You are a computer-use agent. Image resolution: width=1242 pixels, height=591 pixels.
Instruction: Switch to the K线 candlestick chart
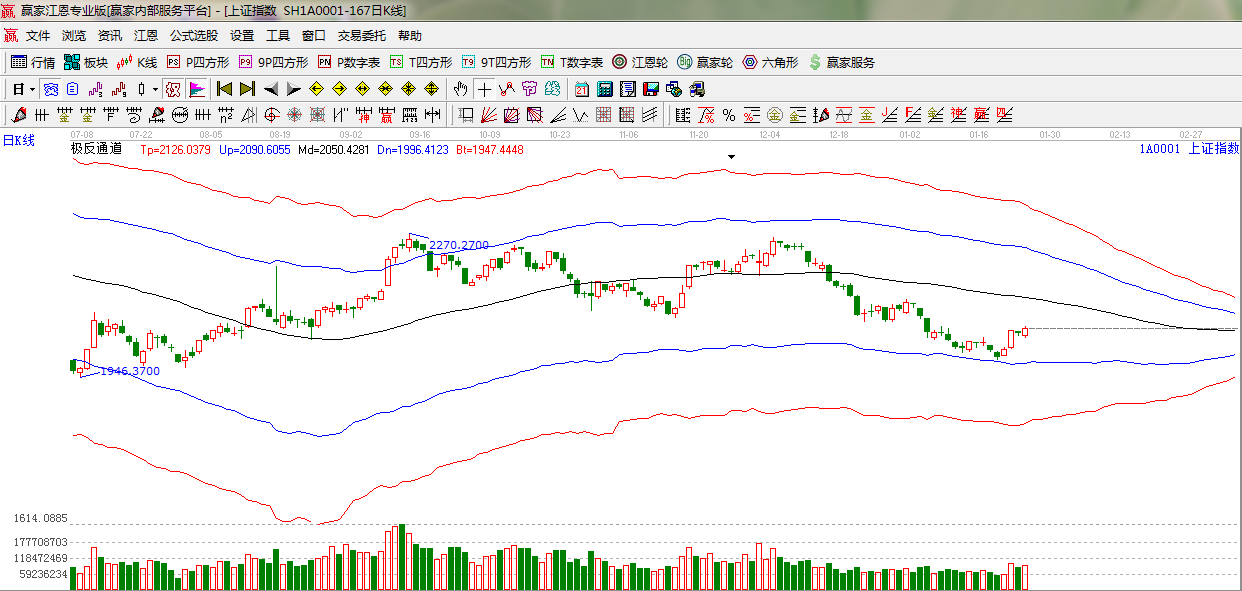click(137, 62)
